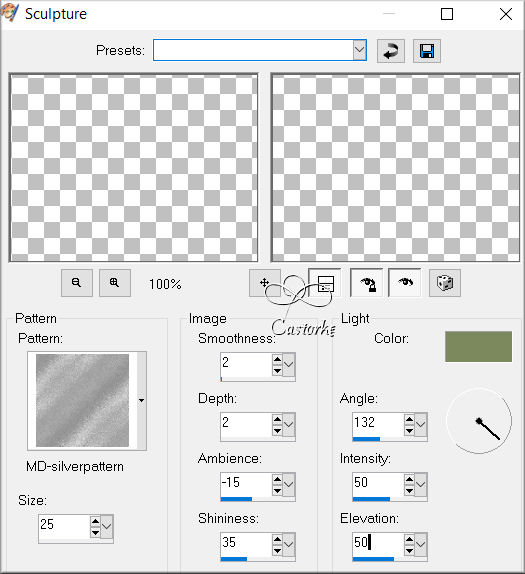525x574 pixels.
Task: Toggle the proof eye button
Action: coord(405,283)
